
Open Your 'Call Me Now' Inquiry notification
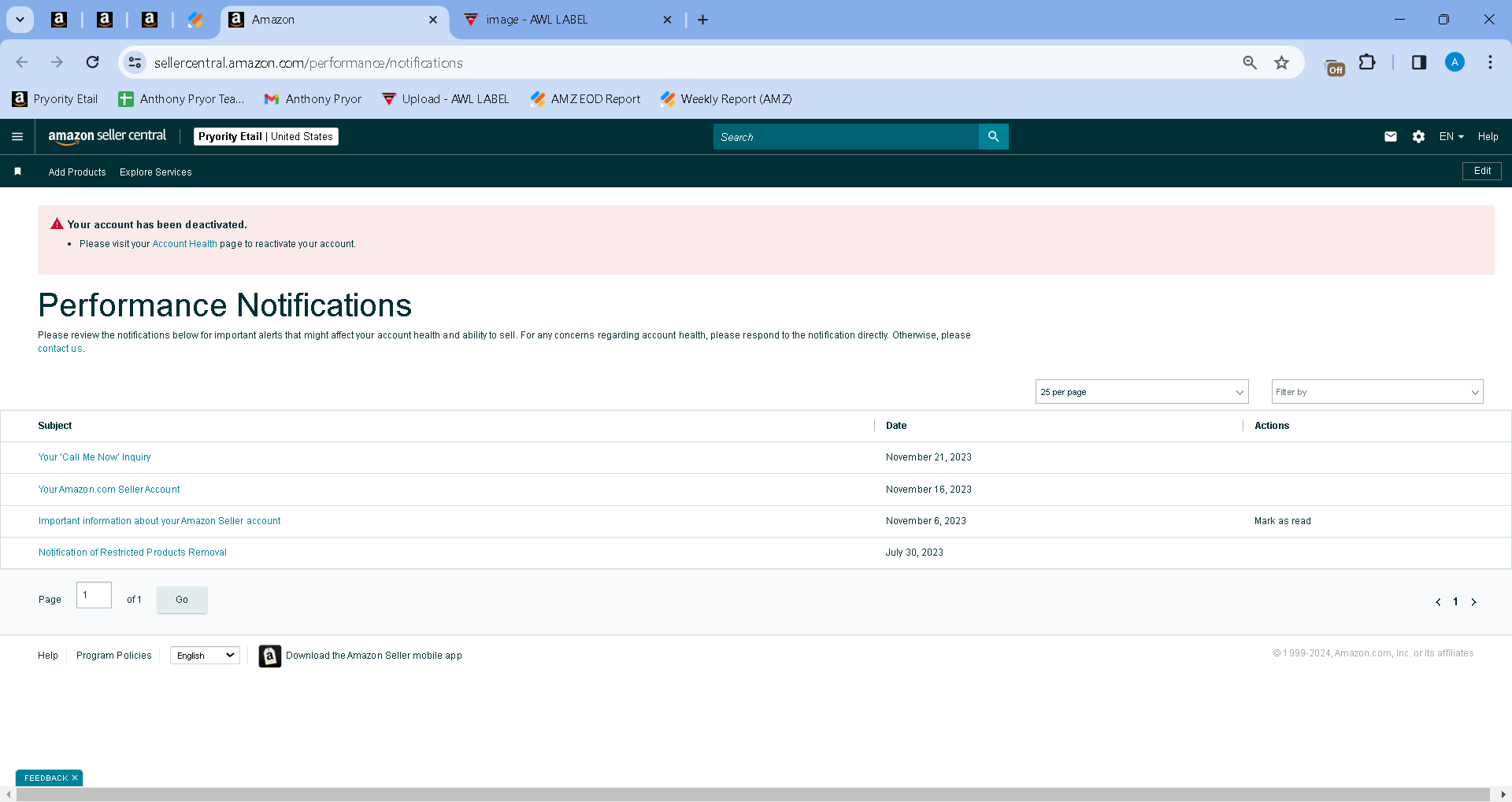[x=94, y=457]
